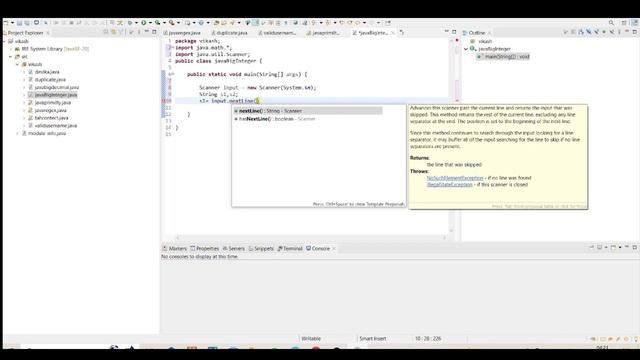
Task: Hide fields toggle in Outline toolbar
Action: (x=589, y=32)
